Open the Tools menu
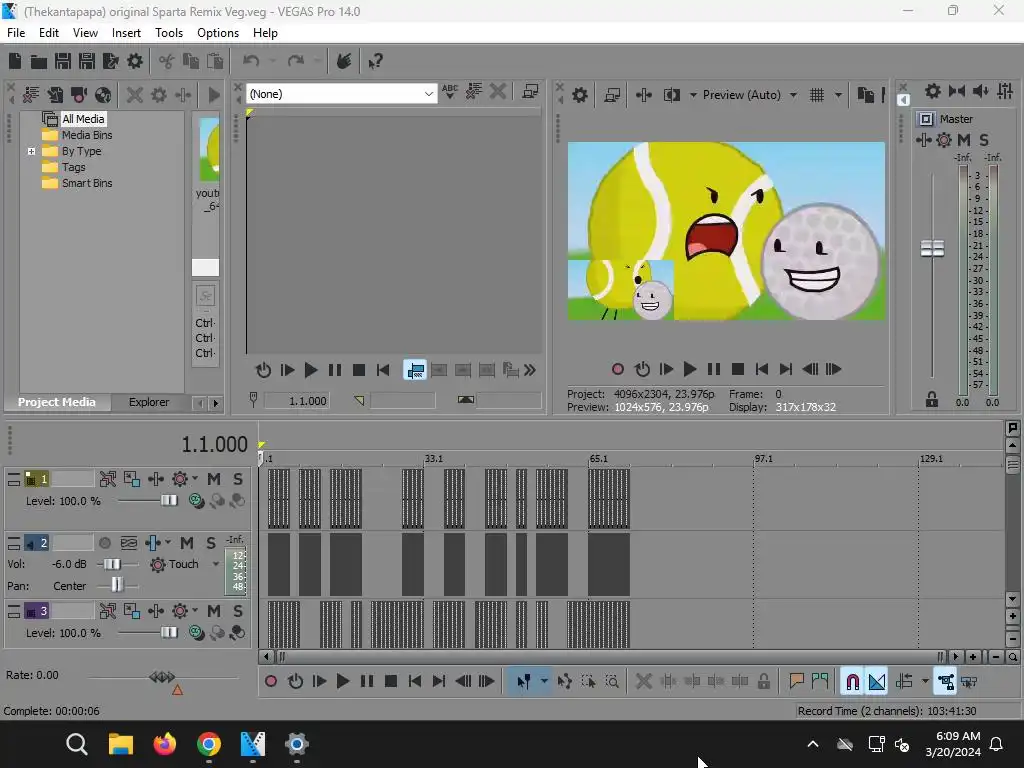 pyautogui.click(x=168, y=33)
